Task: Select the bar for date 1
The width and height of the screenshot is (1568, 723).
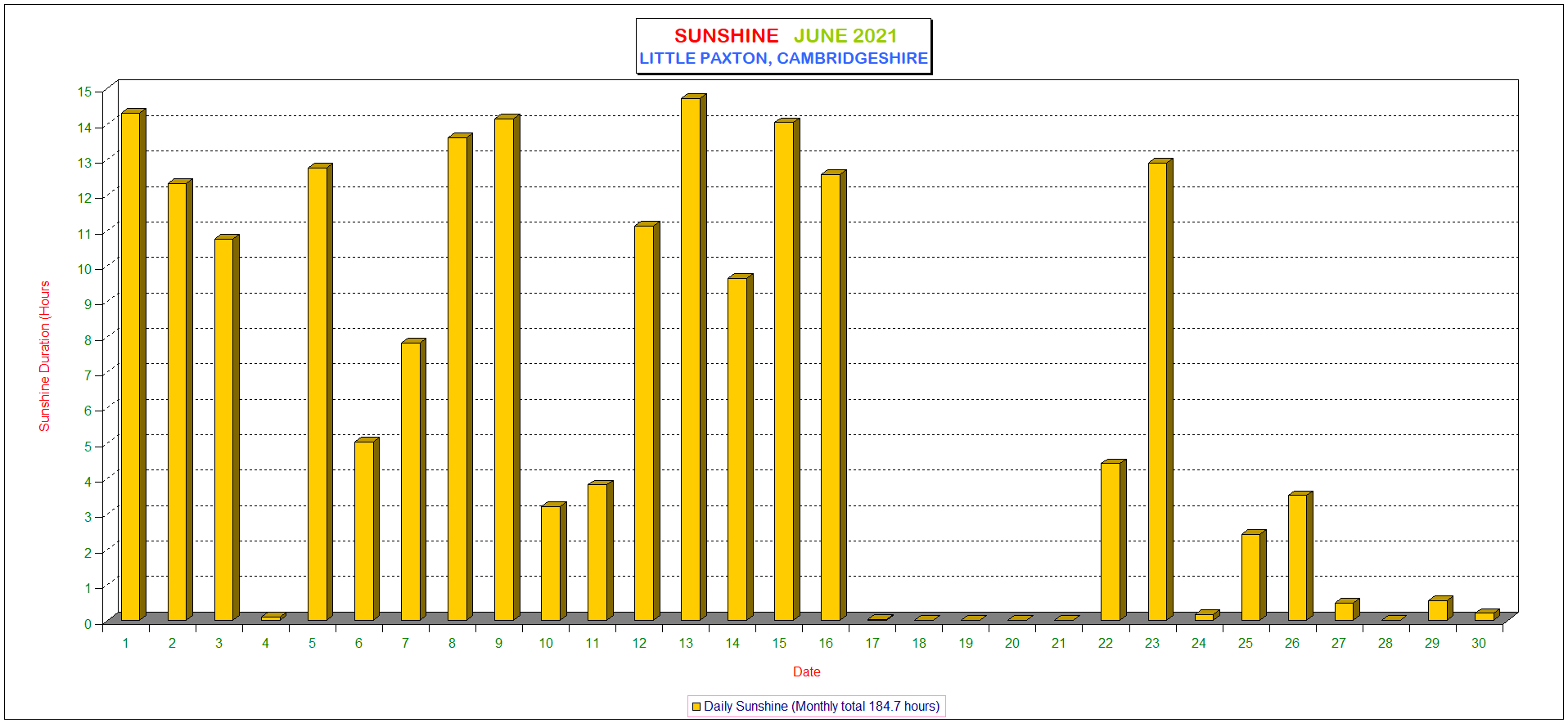Action: (x=133, y=365)
